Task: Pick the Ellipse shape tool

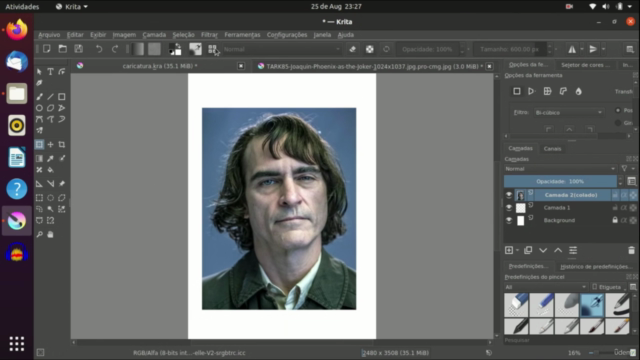Action: (39, 108)
